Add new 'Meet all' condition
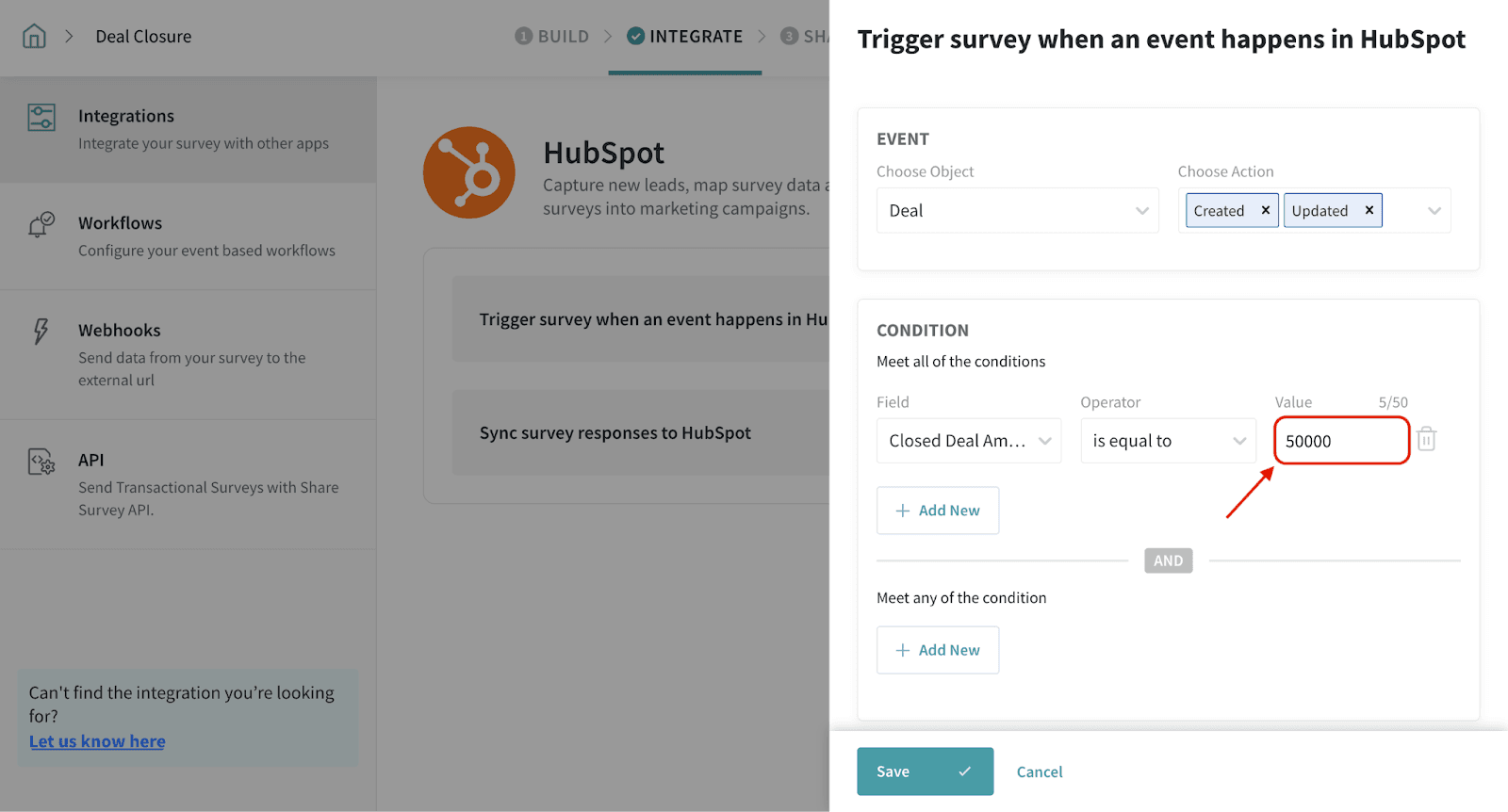 click(938, 511)
